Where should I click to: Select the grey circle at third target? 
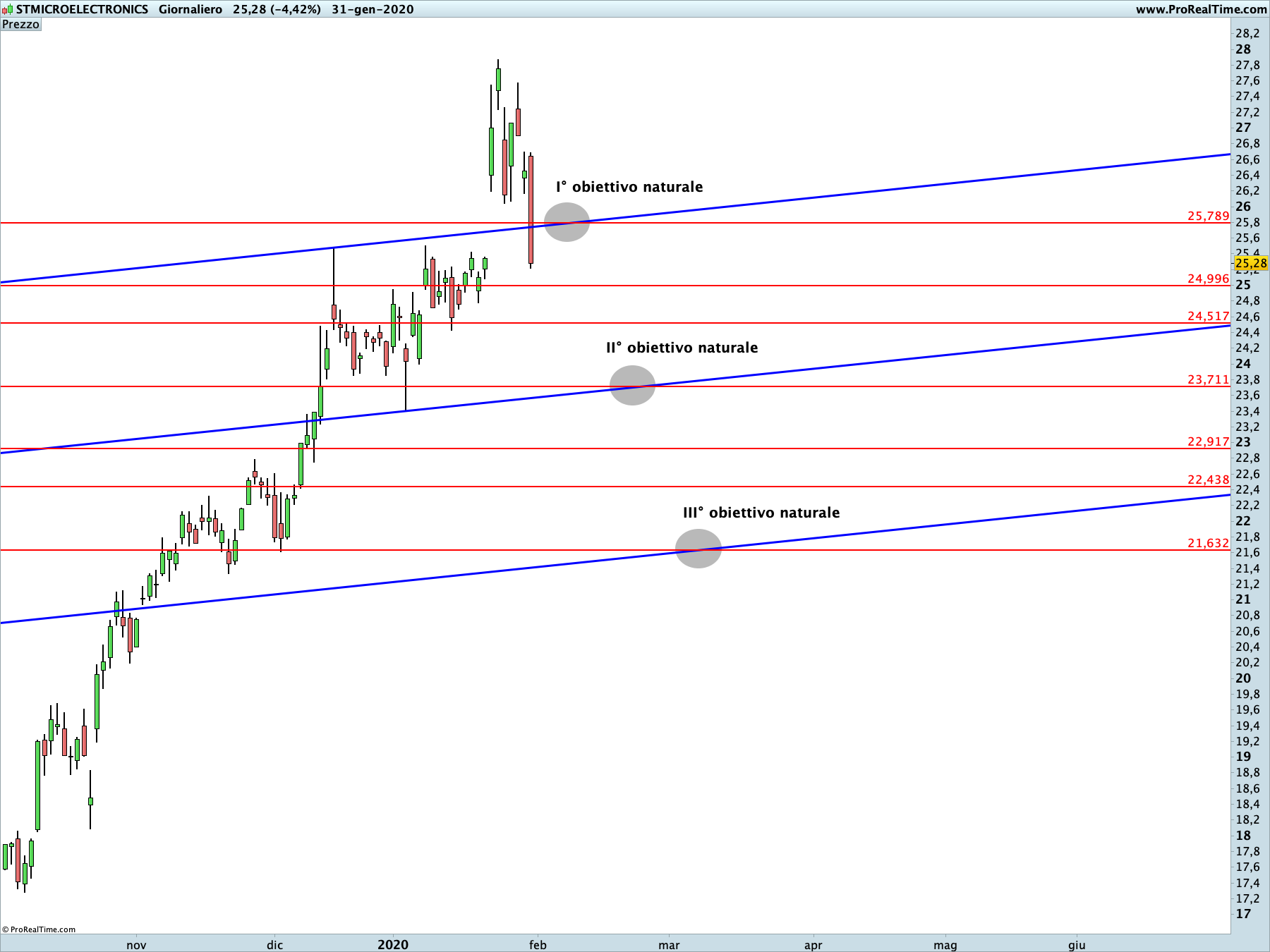tap(698, 549)
